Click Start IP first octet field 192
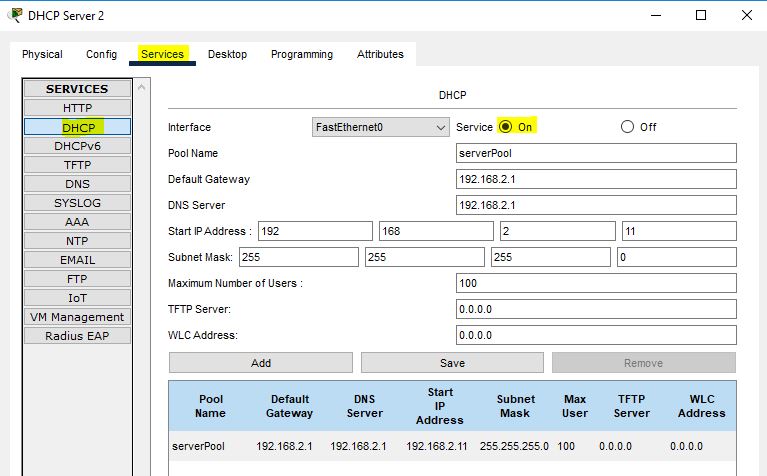Image resolution: width=767 pixels, height=476 pixels. pyautogui.click(x=315, y=231)
